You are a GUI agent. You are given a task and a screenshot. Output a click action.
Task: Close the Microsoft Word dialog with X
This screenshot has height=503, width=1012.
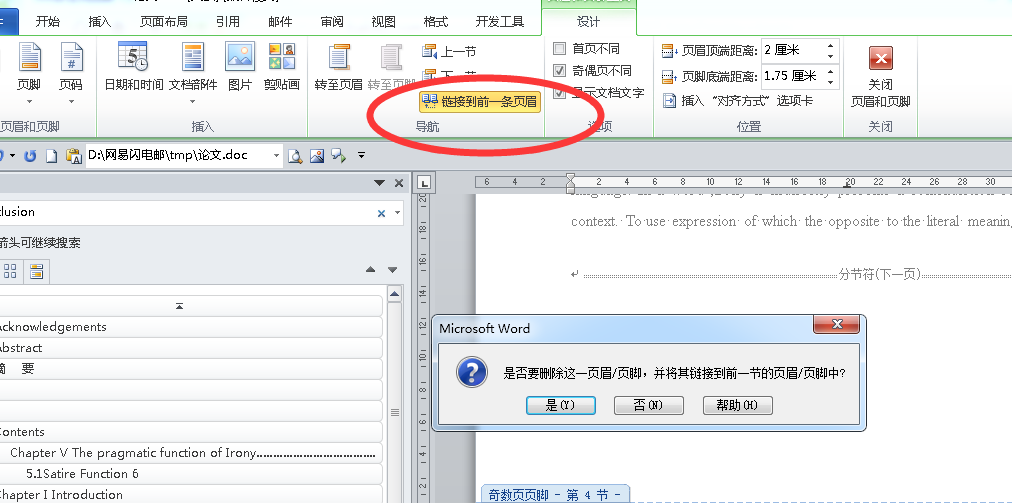pyautogui.click(x=836, y=324)
